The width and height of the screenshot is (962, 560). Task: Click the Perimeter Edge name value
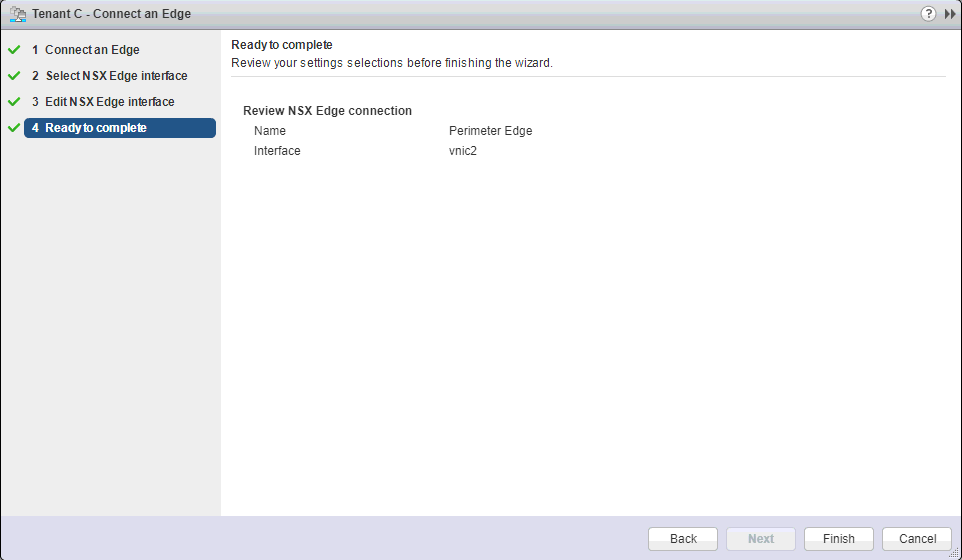click(x=490, y=131)
